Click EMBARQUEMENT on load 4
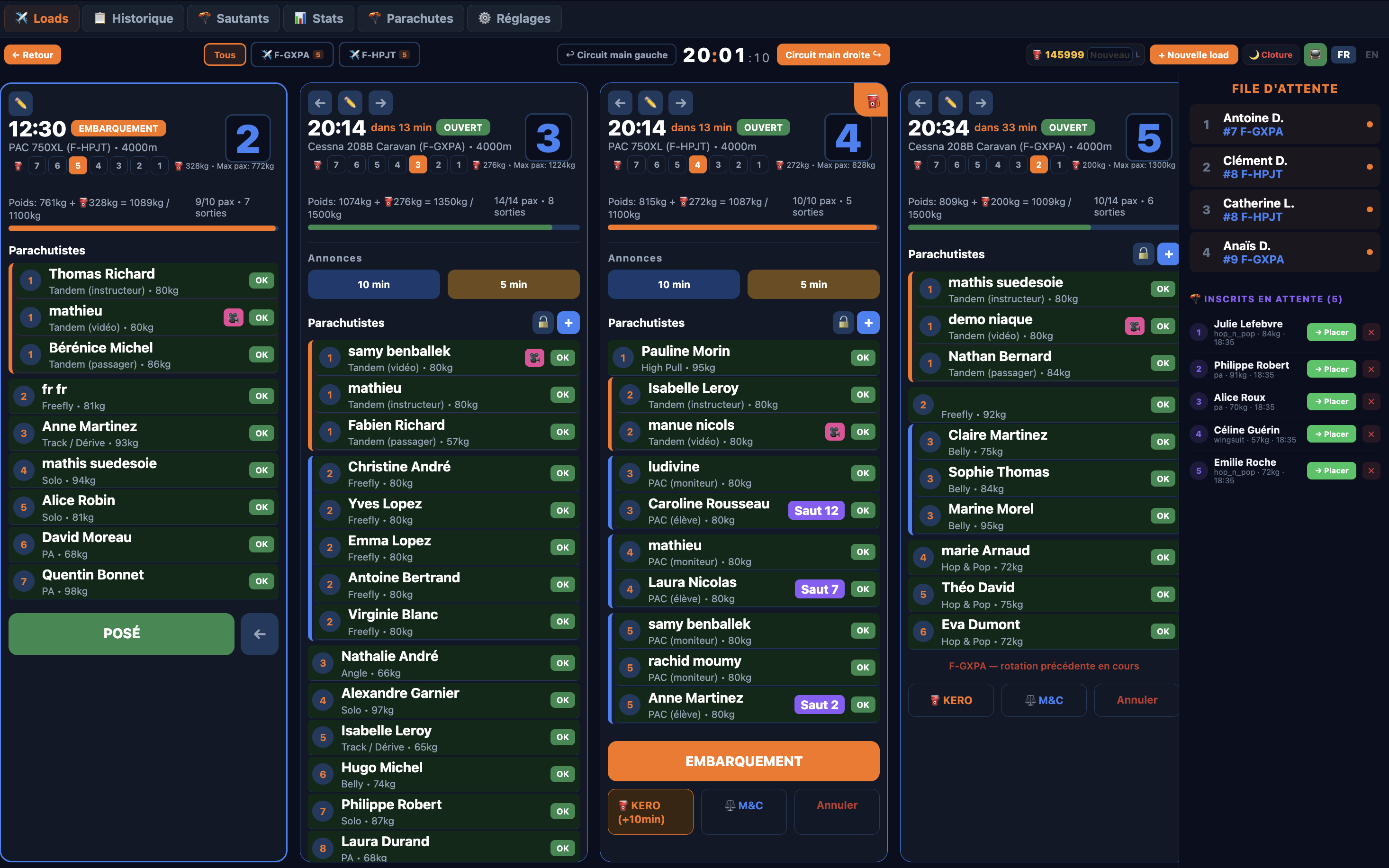This screenshot has height=868, width=1389. pyautogui.click(x=743, y=760)
